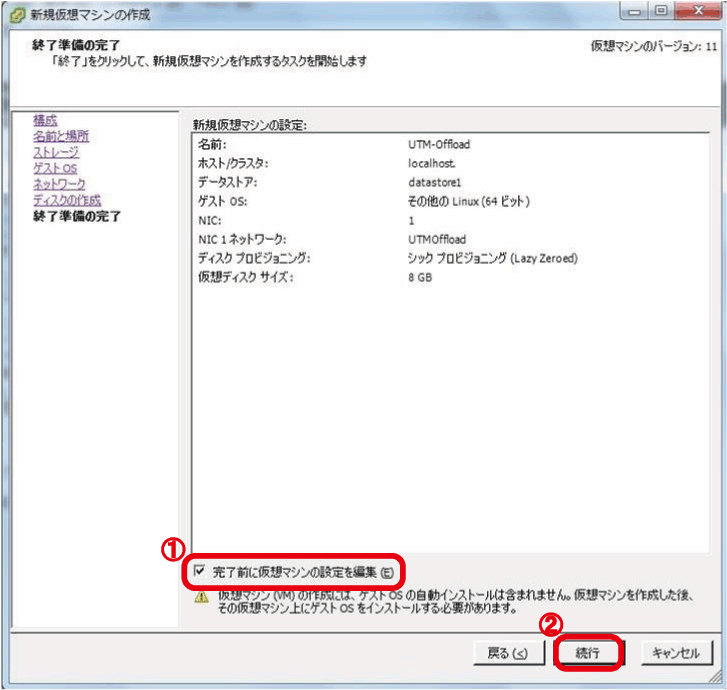Select the UTMOffload network value
Screen dimensions: 727x690
(437, 239)
